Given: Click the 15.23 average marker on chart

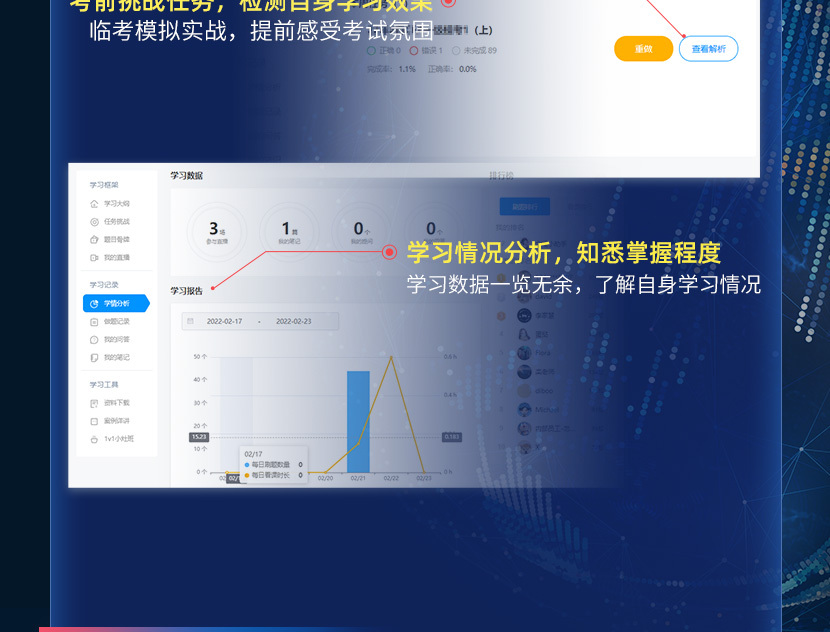Looking at the screenshot, I should click(x=199, y=437).
